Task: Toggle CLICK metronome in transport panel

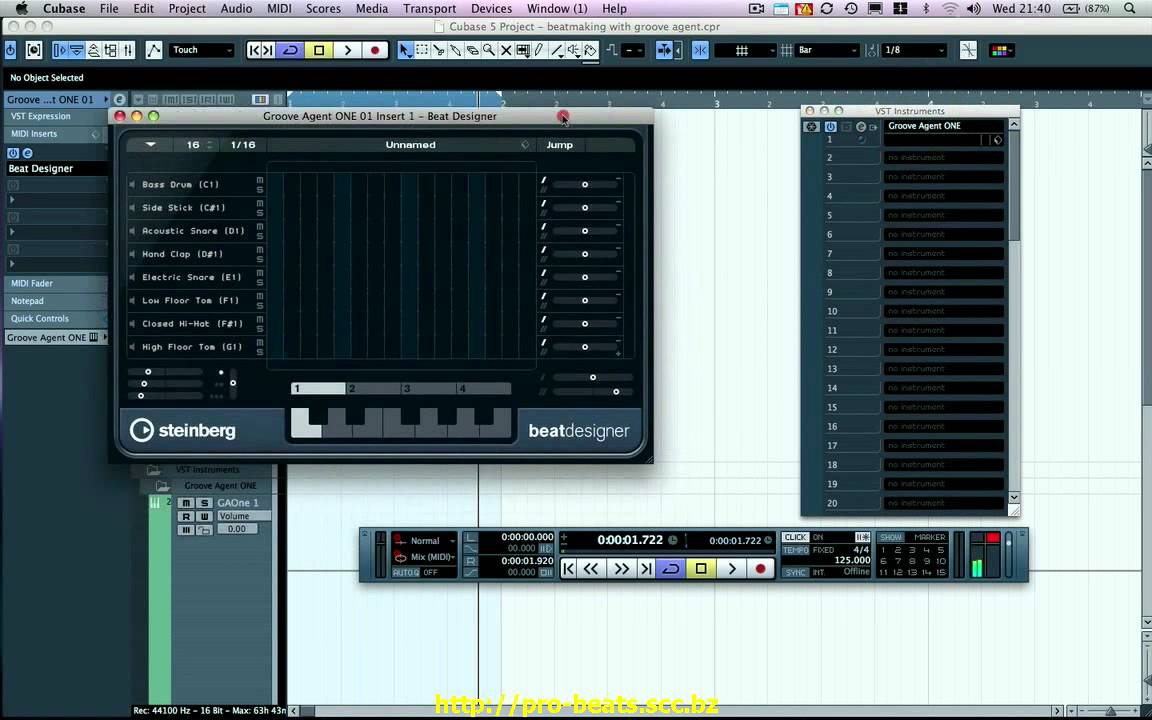Action: pyautogui.click(x=795, y=537)
